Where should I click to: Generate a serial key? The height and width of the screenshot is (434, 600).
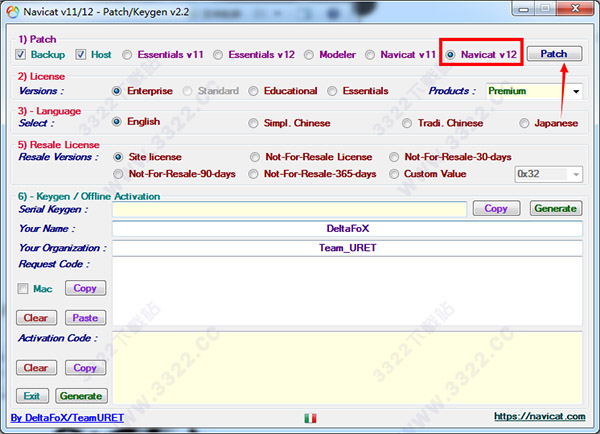click(x=556, y=208)
